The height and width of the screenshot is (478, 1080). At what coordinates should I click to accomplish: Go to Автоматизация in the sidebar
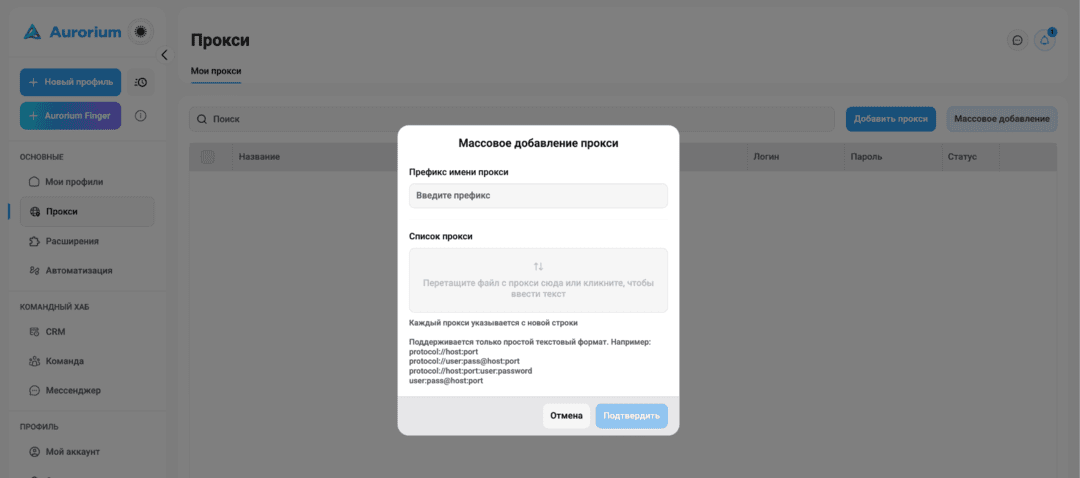pyautogui.click(x=87, y=271)
